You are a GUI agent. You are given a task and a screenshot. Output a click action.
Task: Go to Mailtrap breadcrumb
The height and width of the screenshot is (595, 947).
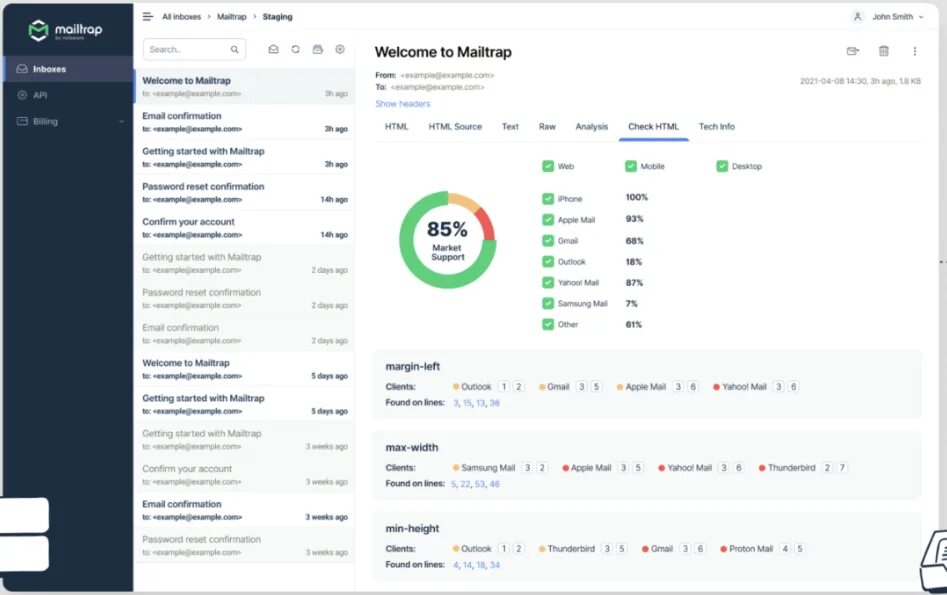coord(231,17)
